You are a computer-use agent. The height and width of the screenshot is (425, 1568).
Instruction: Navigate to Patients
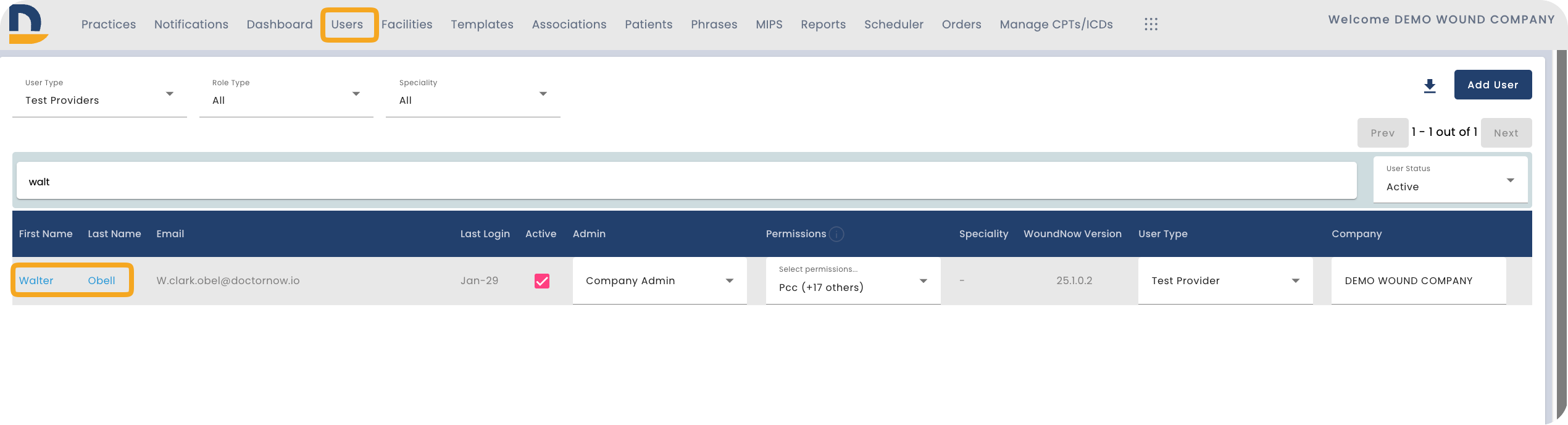649,24
